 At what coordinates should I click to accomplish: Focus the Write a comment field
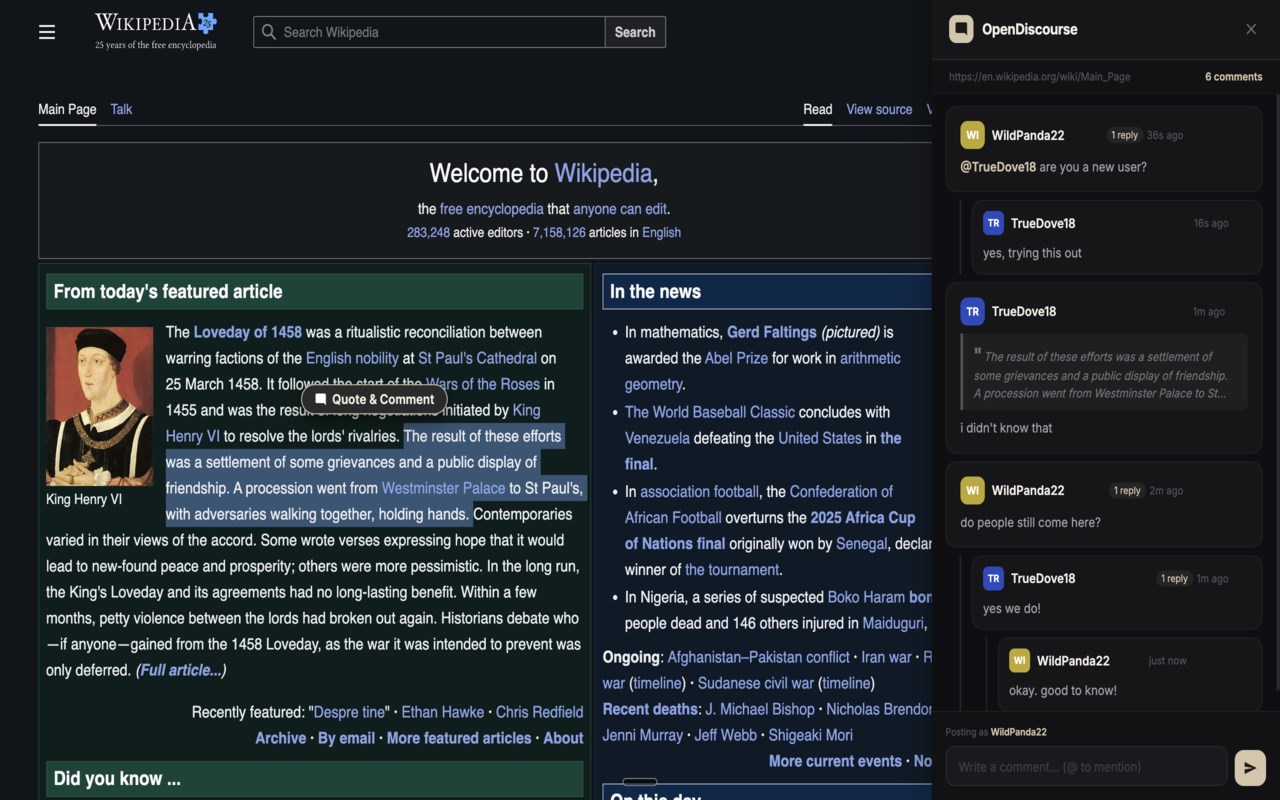pyautogui.click(x=1086, y=767)
